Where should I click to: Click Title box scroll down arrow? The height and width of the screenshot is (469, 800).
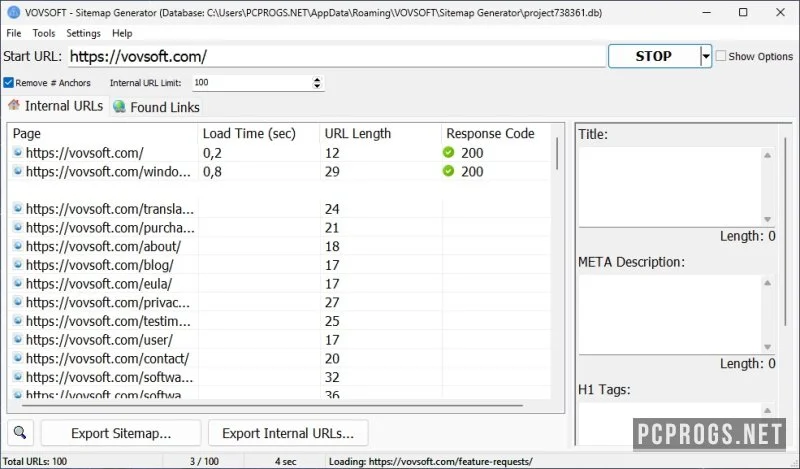pos(767,219)
